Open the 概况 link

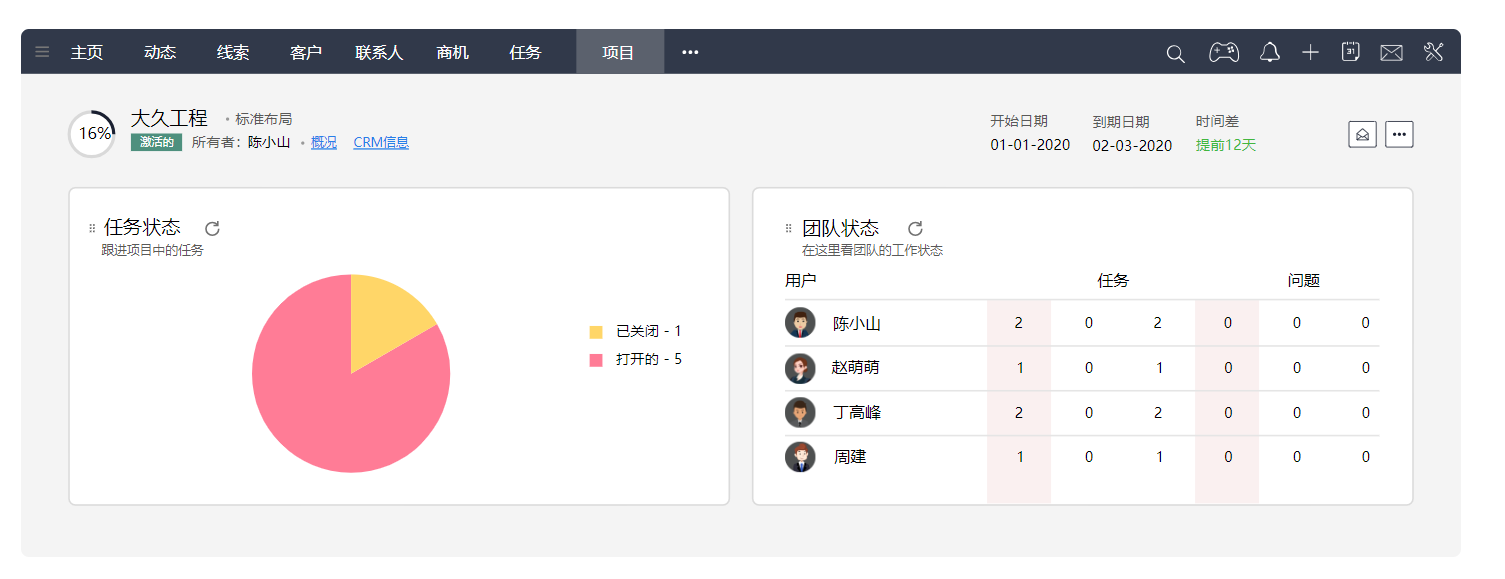tap(324, 142)
